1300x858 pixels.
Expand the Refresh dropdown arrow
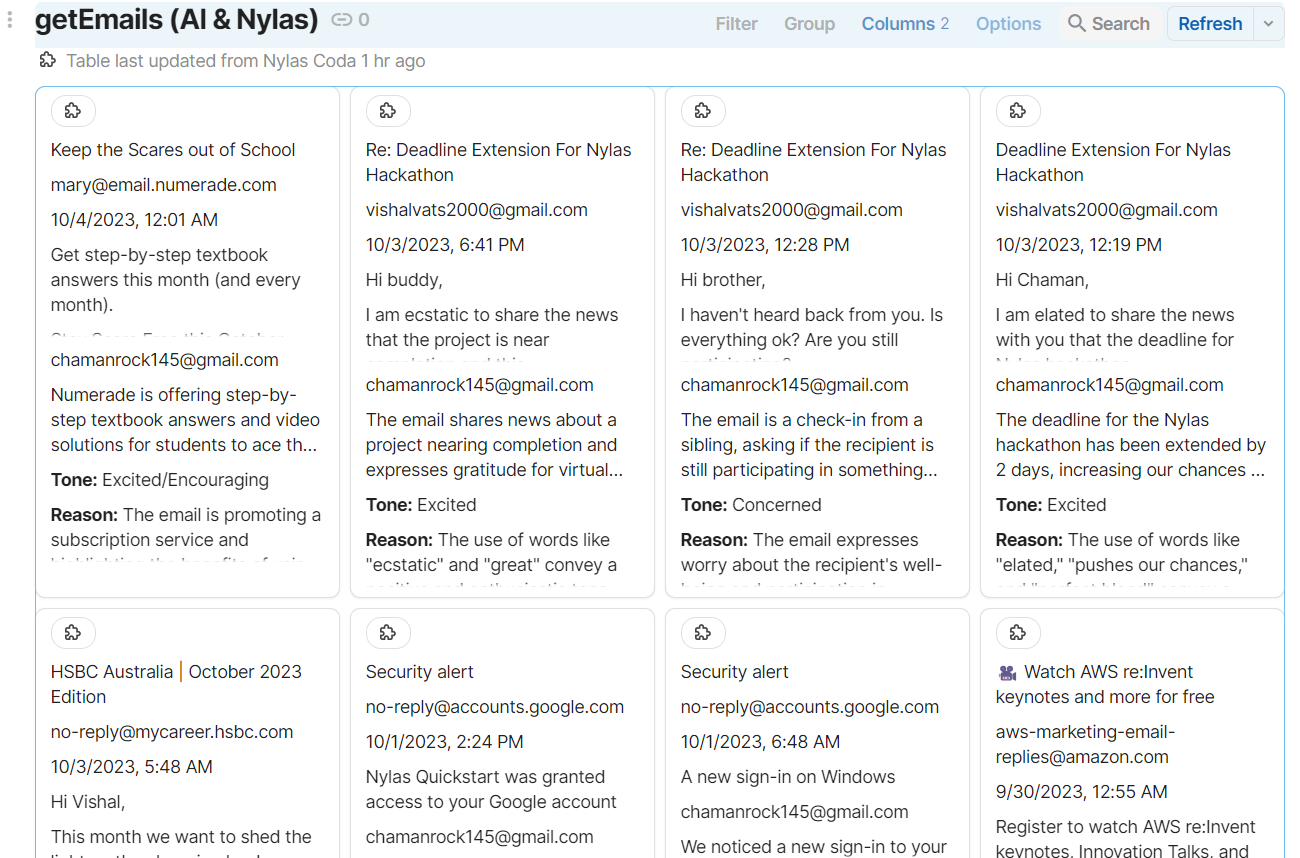pos(1269,24)
